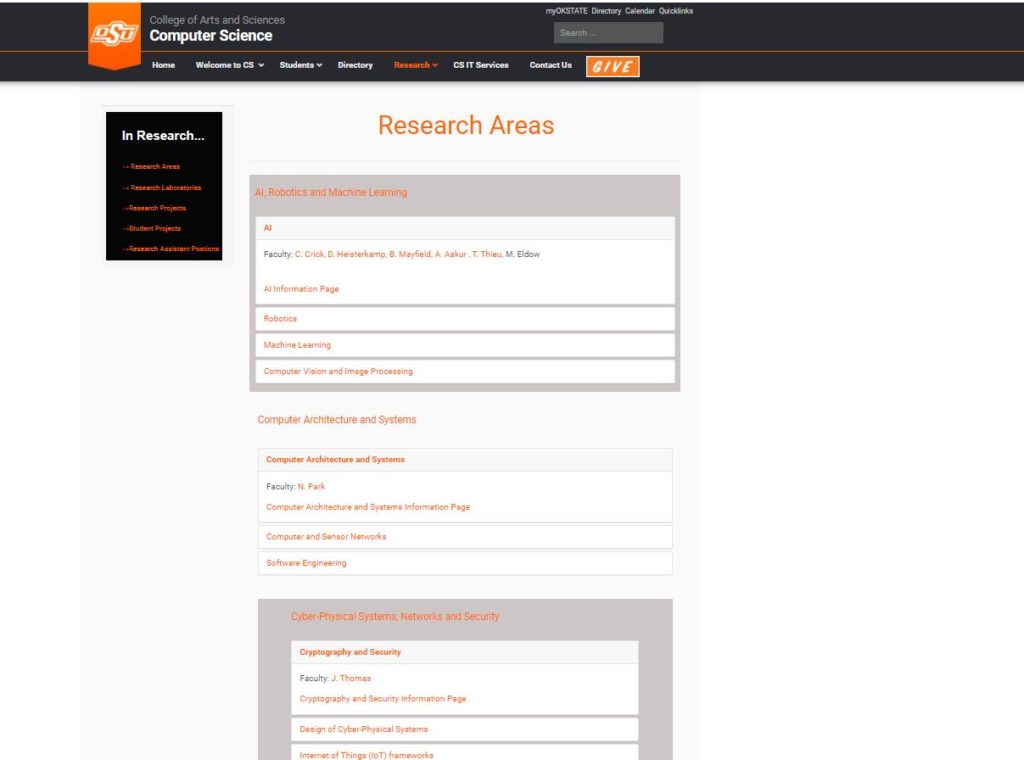Open faculty profile for N. Park

click(x=310, y=485)
